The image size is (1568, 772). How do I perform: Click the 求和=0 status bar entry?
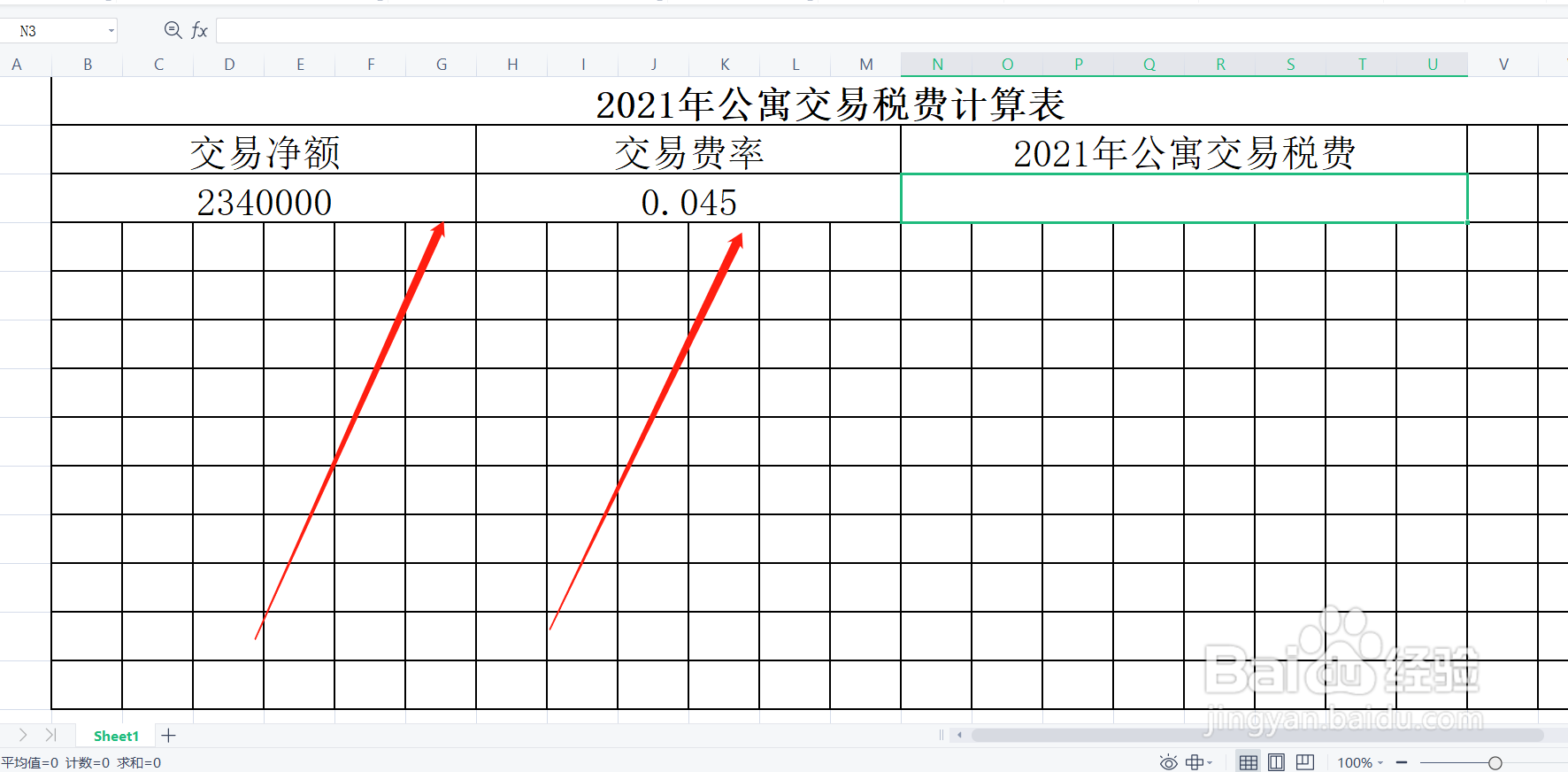coord(139,762)
